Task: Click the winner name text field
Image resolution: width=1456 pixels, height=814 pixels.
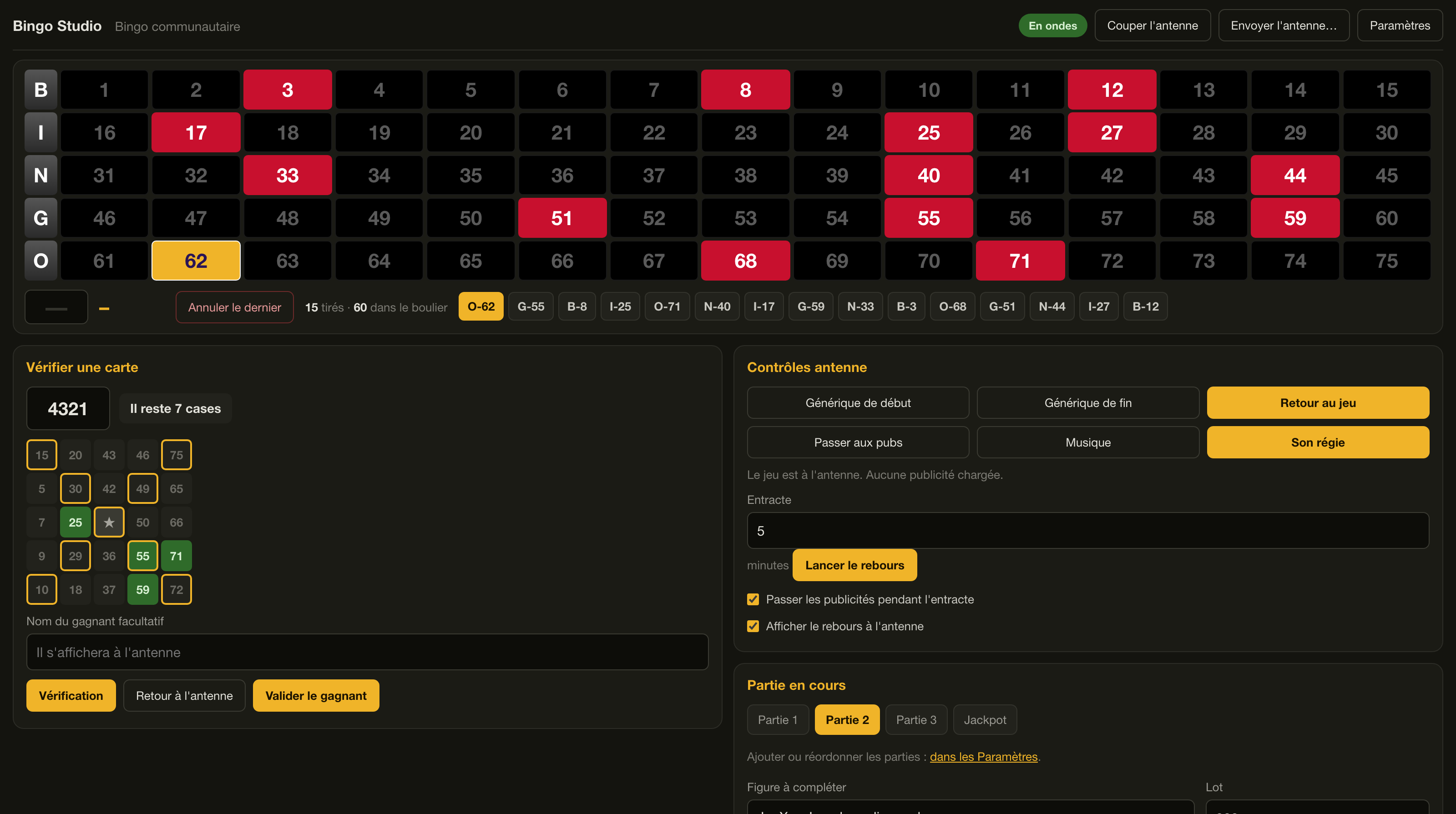Action: pos(367,652)
